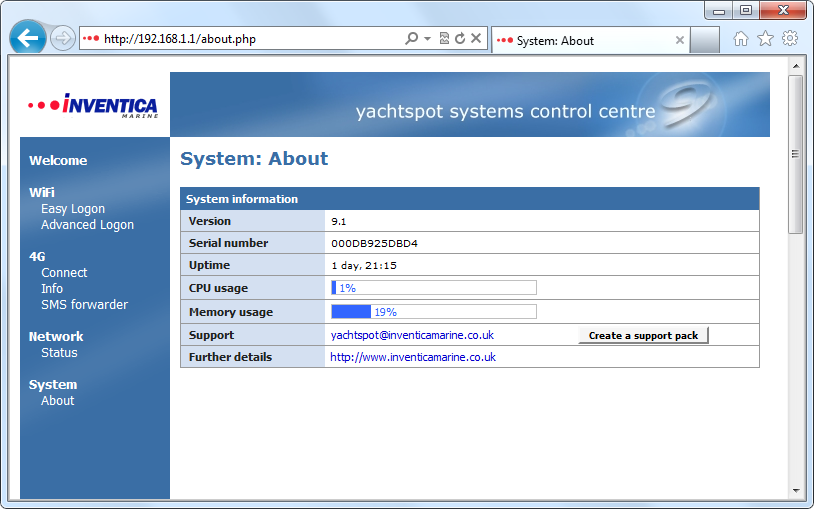This screenshot has width=814, height=509.
Task: Open http://www.inventicamarine.co.uk link
Action: click(413, 357)
